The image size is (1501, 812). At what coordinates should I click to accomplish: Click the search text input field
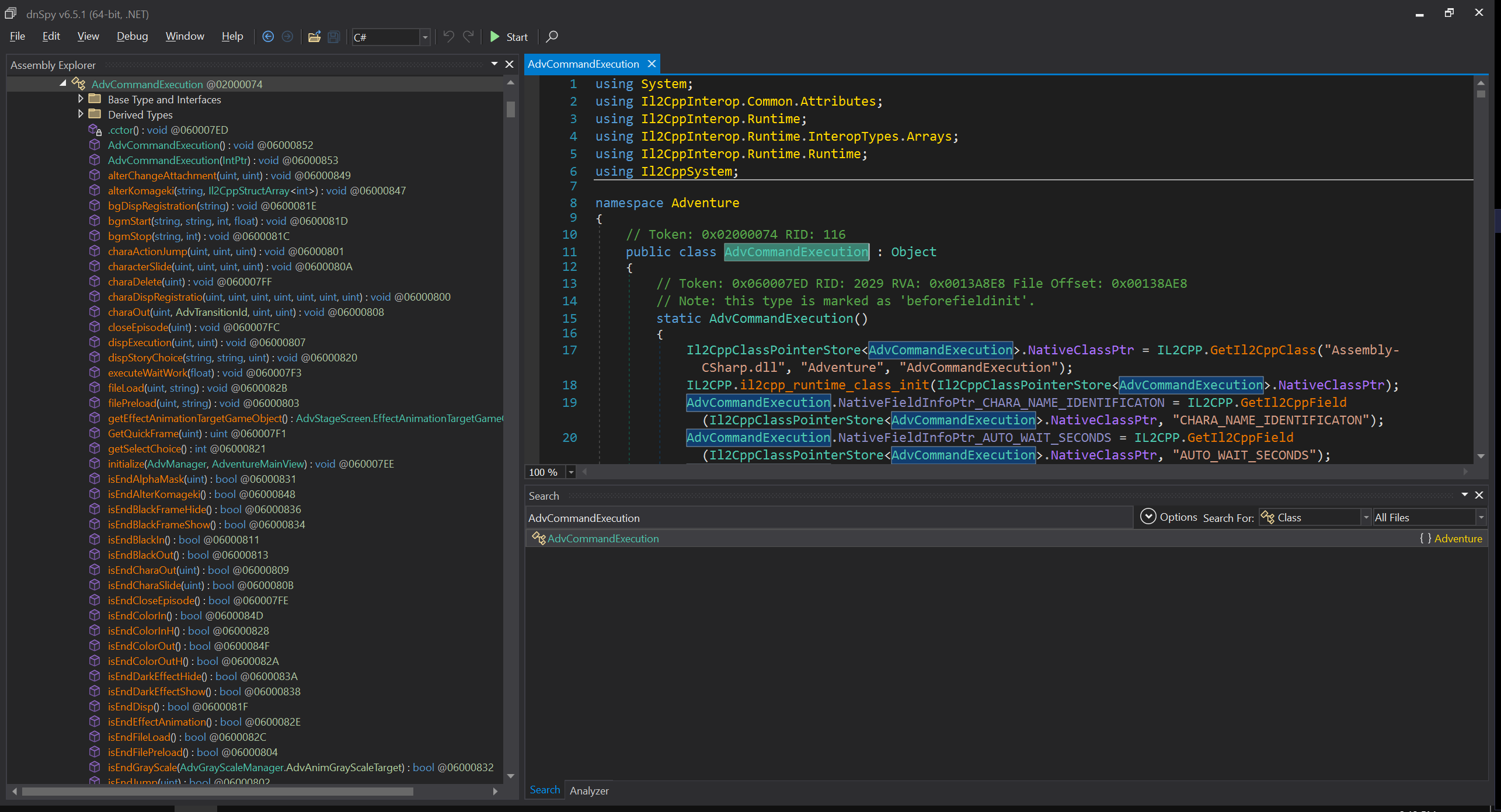tap(828, 518)
